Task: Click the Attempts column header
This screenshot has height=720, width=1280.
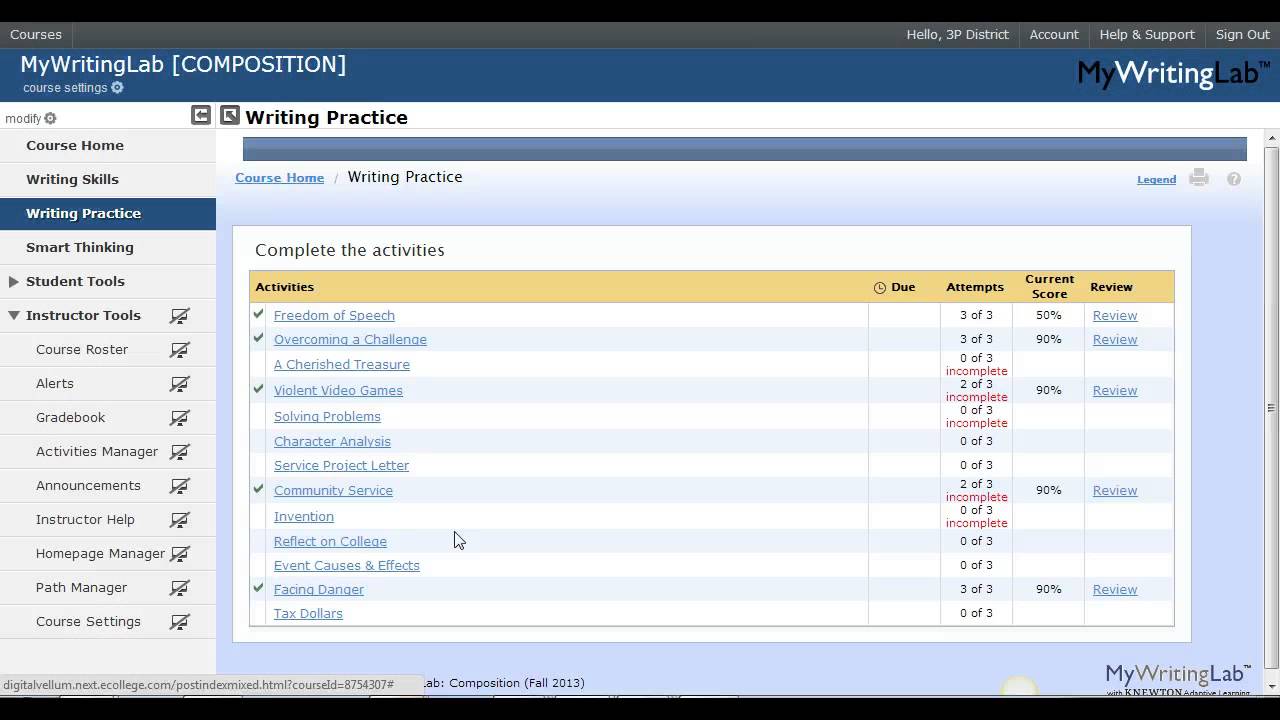Action: click(975, 287)
